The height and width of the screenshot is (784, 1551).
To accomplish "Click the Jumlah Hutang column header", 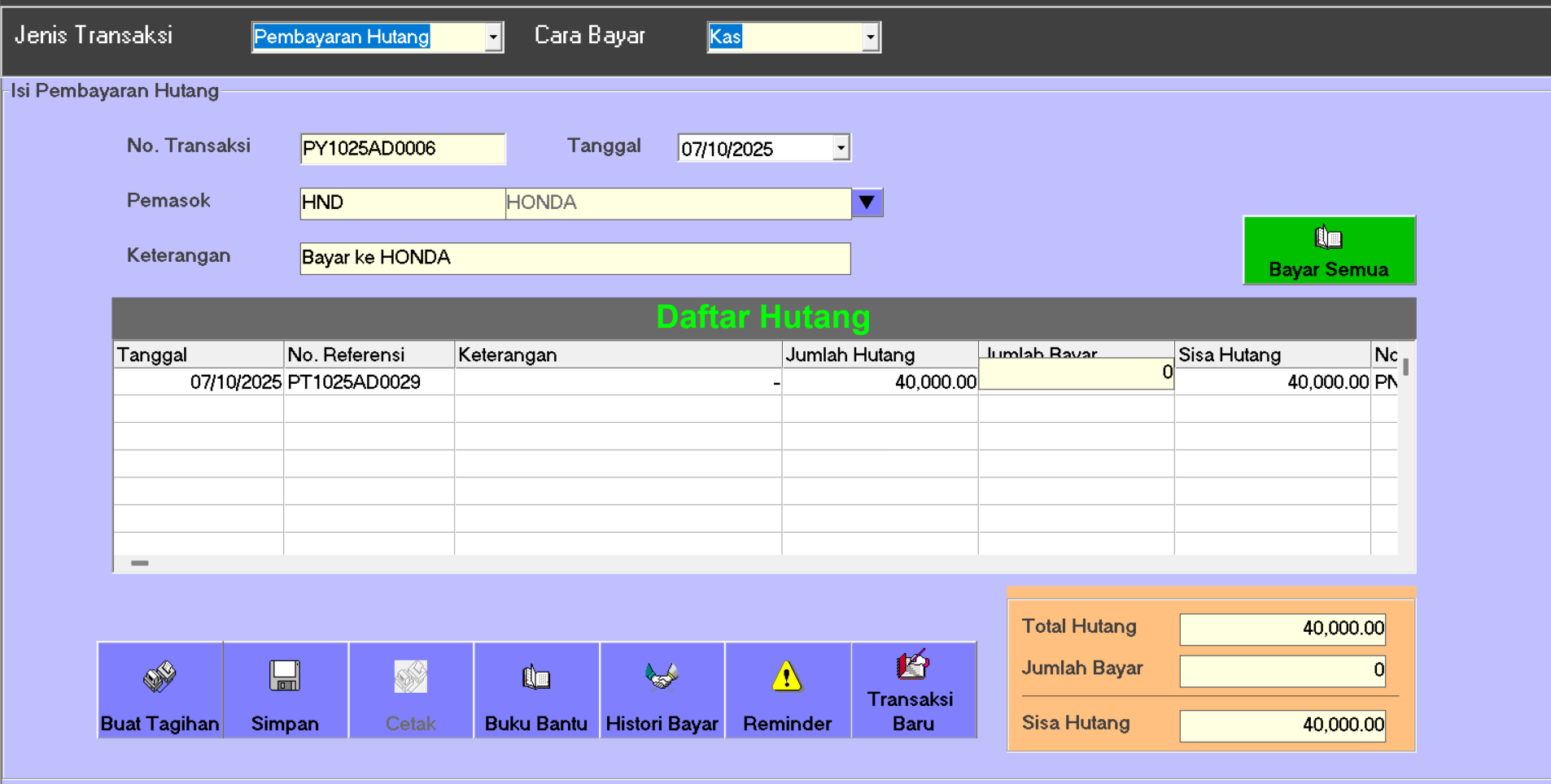I will pyautogui.click(x=879, y=355).
